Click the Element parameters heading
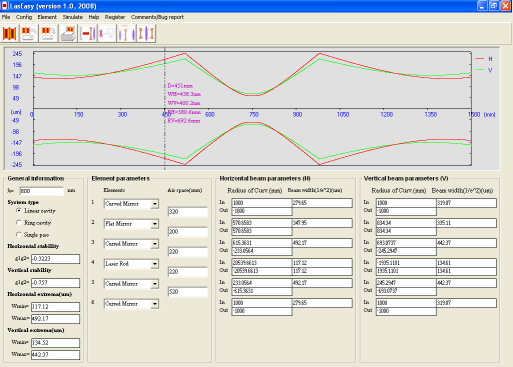This screenshot has width=513, height=367. click(x=121, y=179)
